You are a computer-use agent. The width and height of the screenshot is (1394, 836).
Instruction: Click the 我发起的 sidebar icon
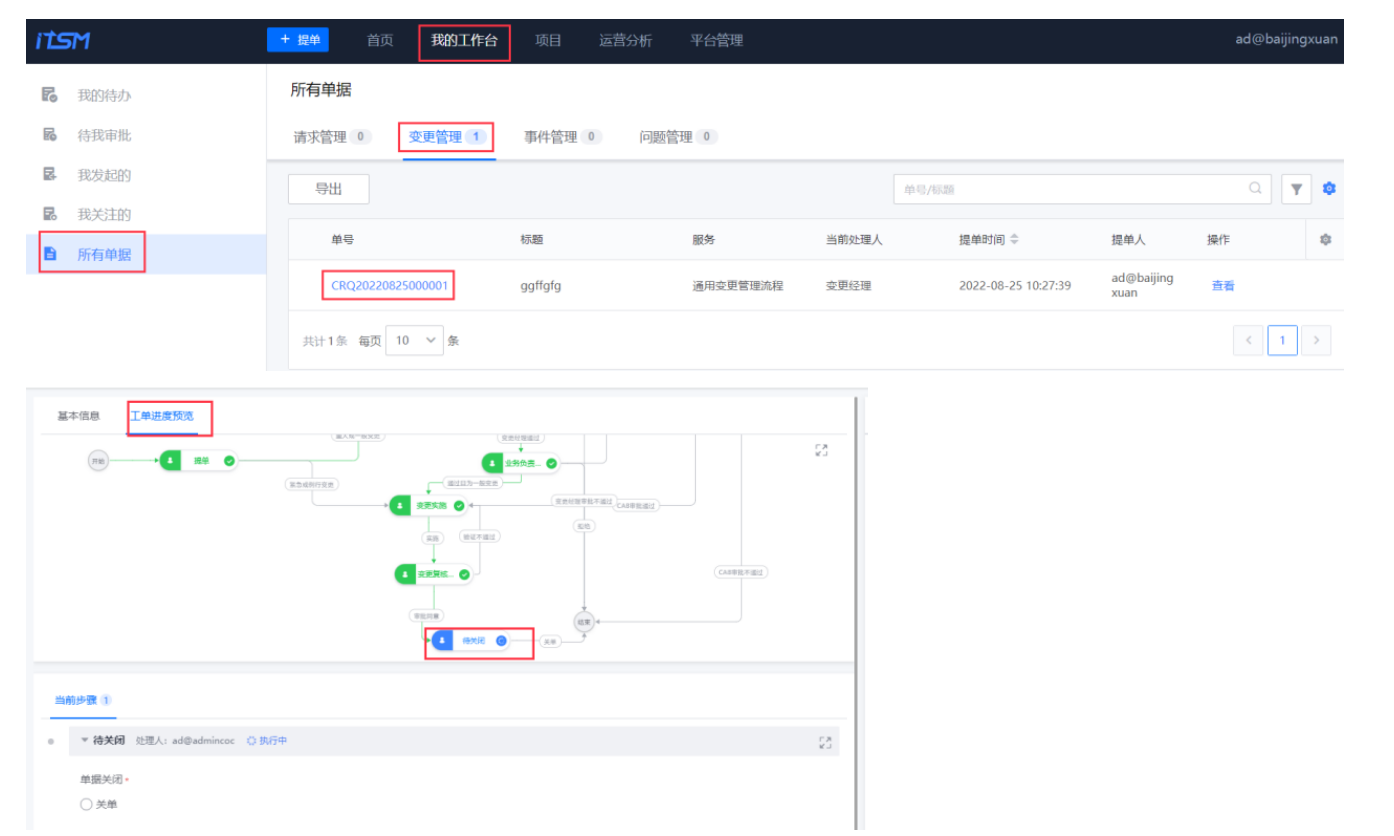(x=49, y=174)
